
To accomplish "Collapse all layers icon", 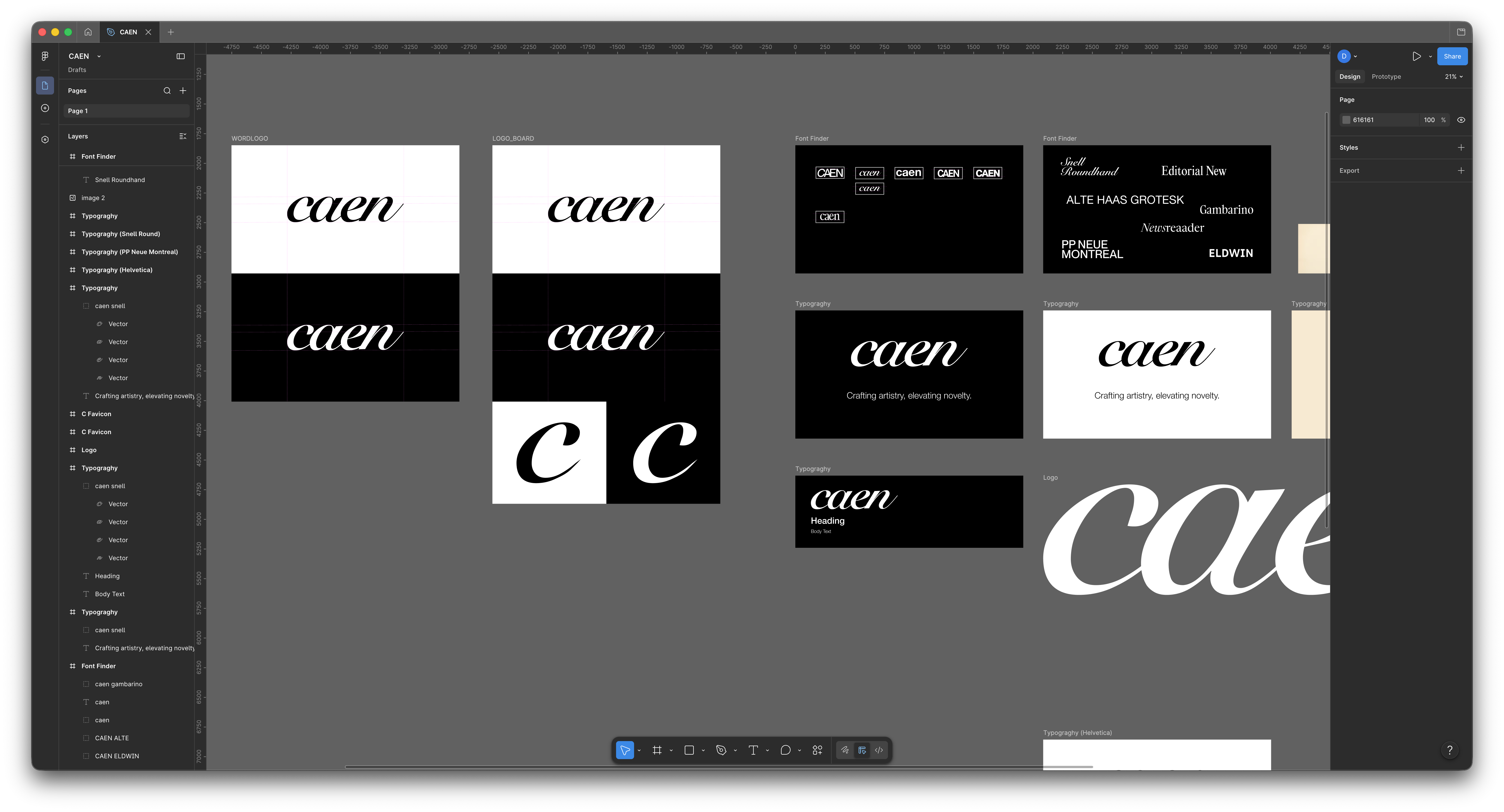I will coord(183,136).
